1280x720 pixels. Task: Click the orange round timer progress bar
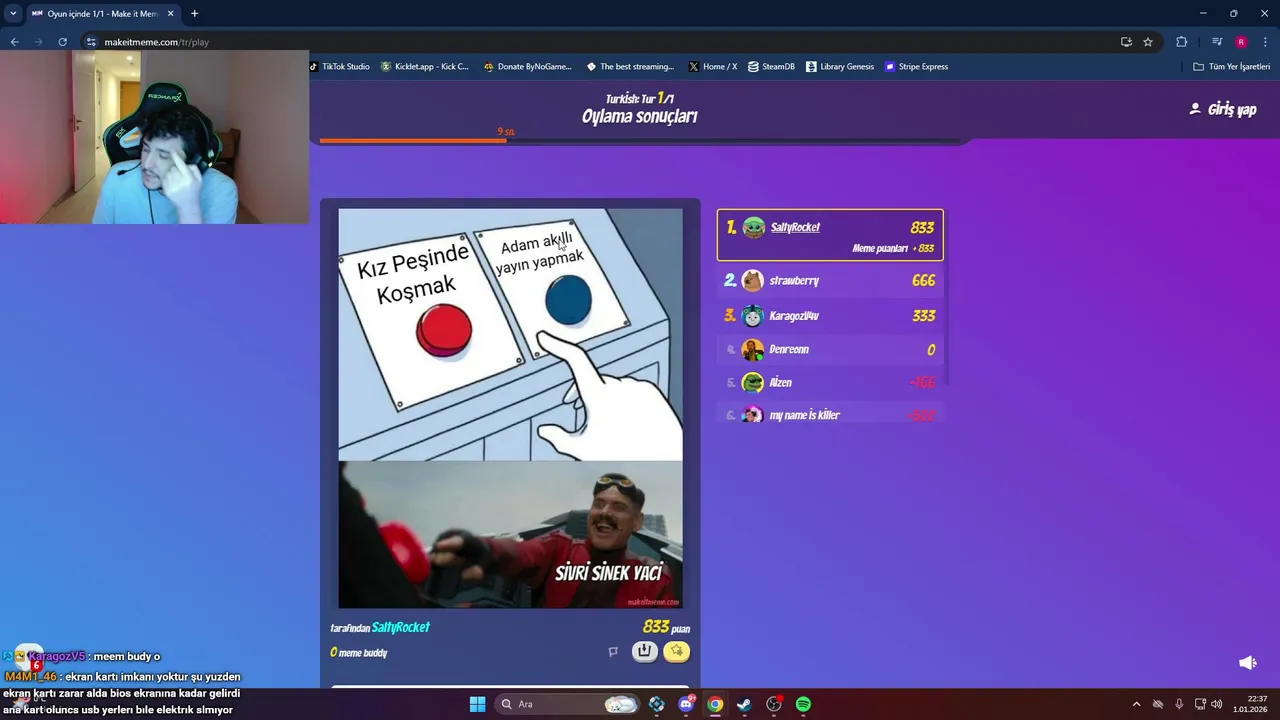tap(412, 141)
